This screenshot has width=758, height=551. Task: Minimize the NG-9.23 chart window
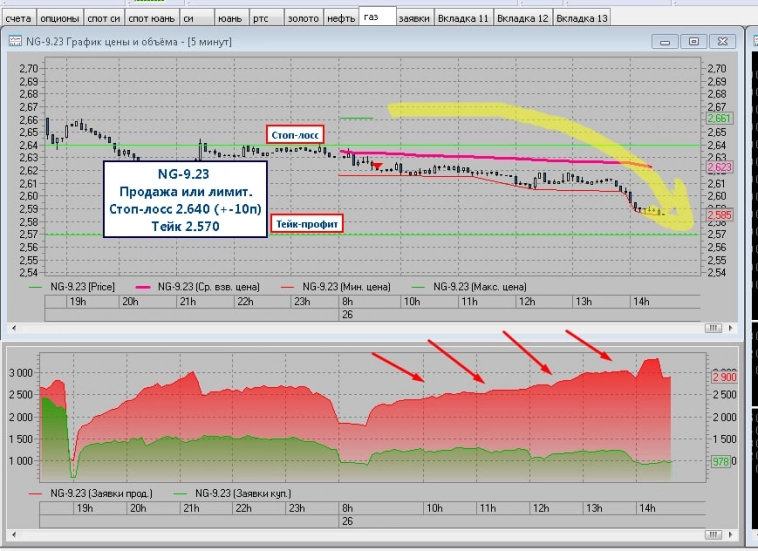point(666,41)
